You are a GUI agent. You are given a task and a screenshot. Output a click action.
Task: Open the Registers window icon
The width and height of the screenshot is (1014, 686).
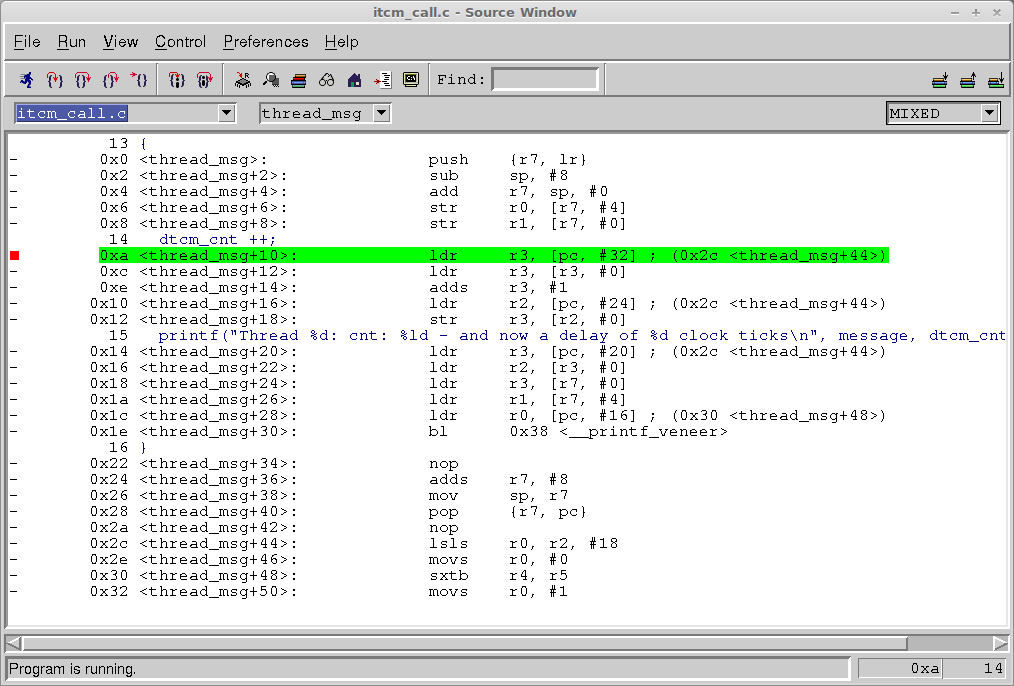[x=243, y=80]
